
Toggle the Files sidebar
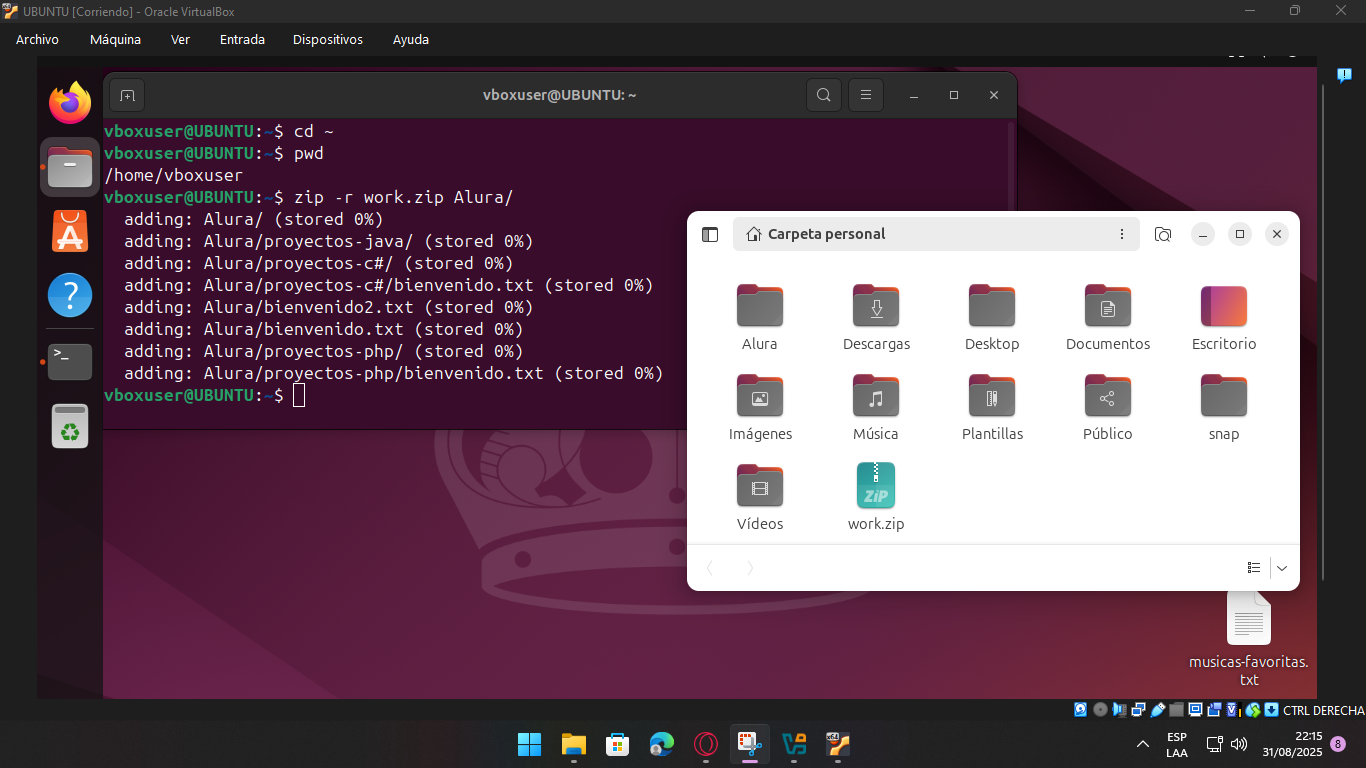pos(710,234)
